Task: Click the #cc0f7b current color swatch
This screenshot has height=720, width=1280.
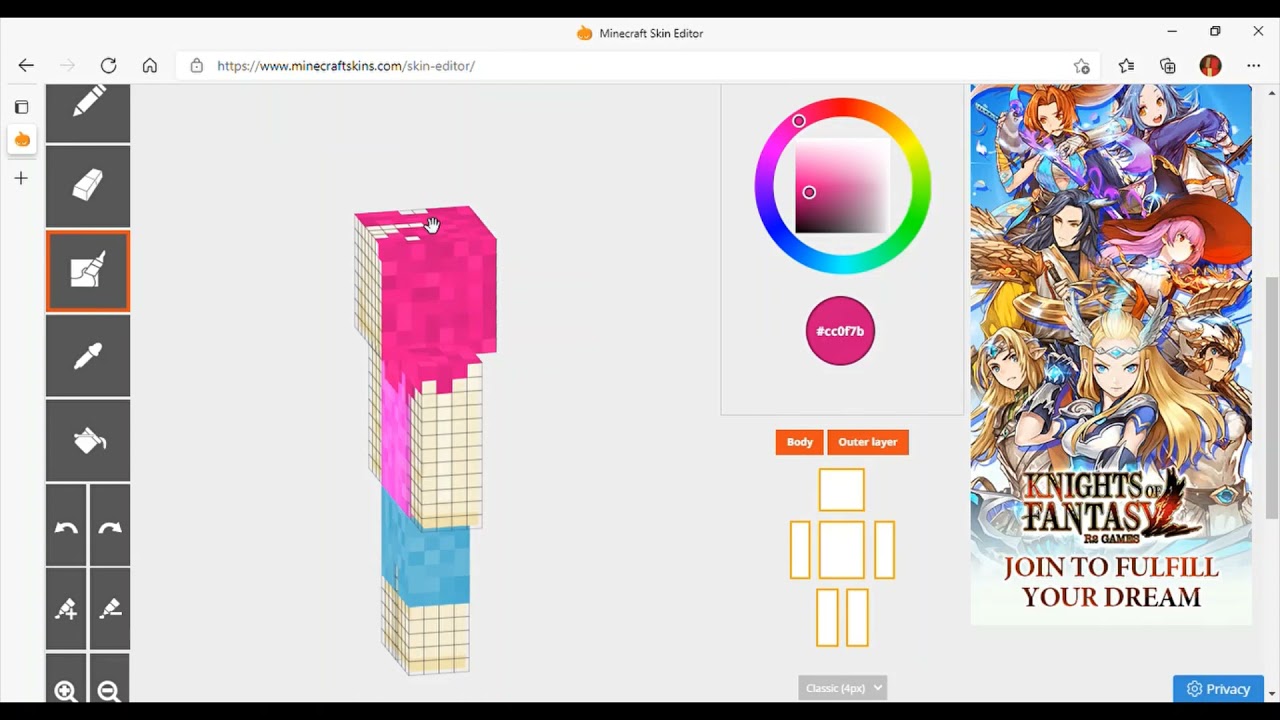Action: pyautogui.click(x=841, y=331)
